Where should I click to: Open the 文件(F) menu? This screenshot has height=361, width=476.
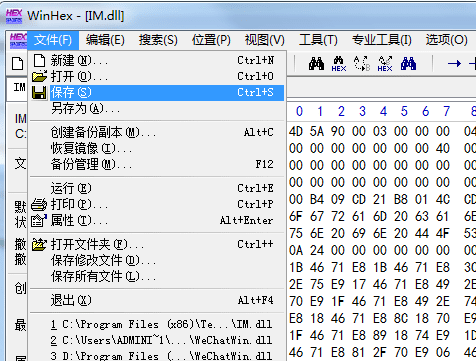coord(53,40)
